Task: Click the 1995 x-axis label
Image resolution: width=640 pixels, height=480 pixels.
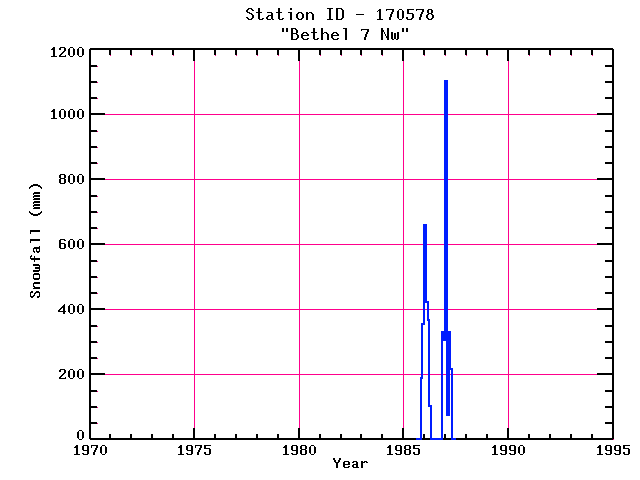Action: 613,450
